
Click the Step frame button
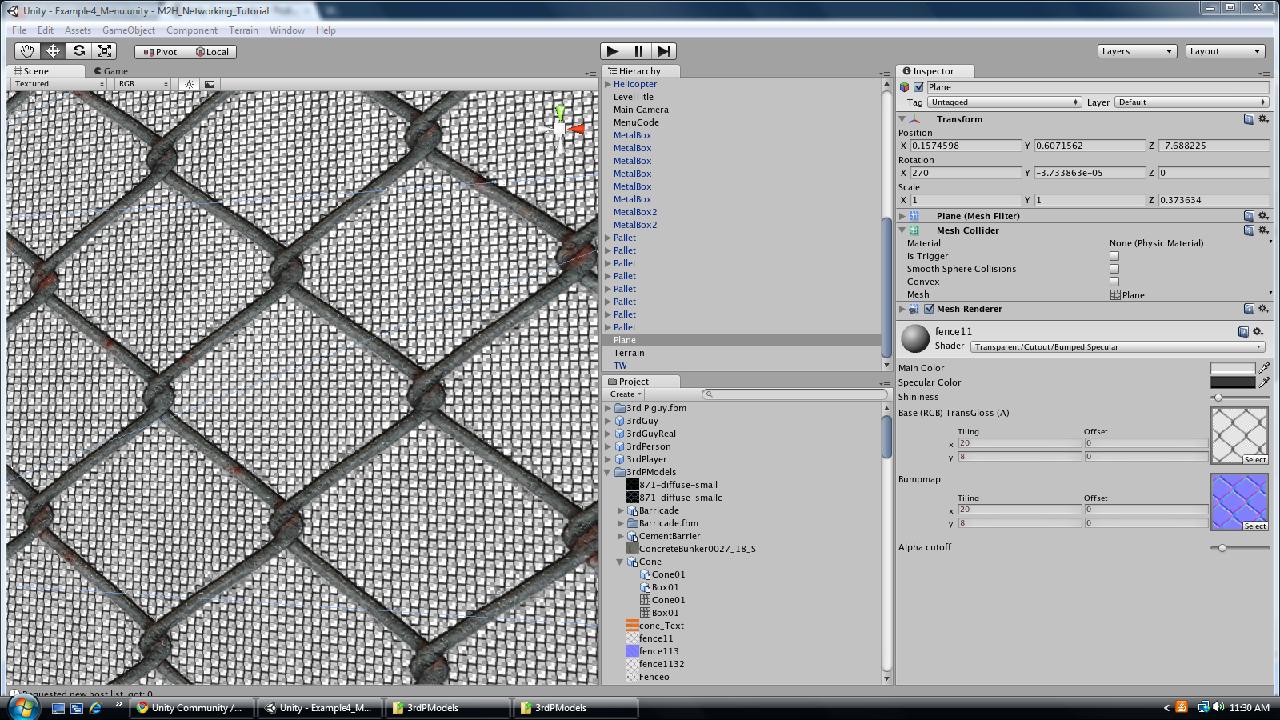click(664, 51)
